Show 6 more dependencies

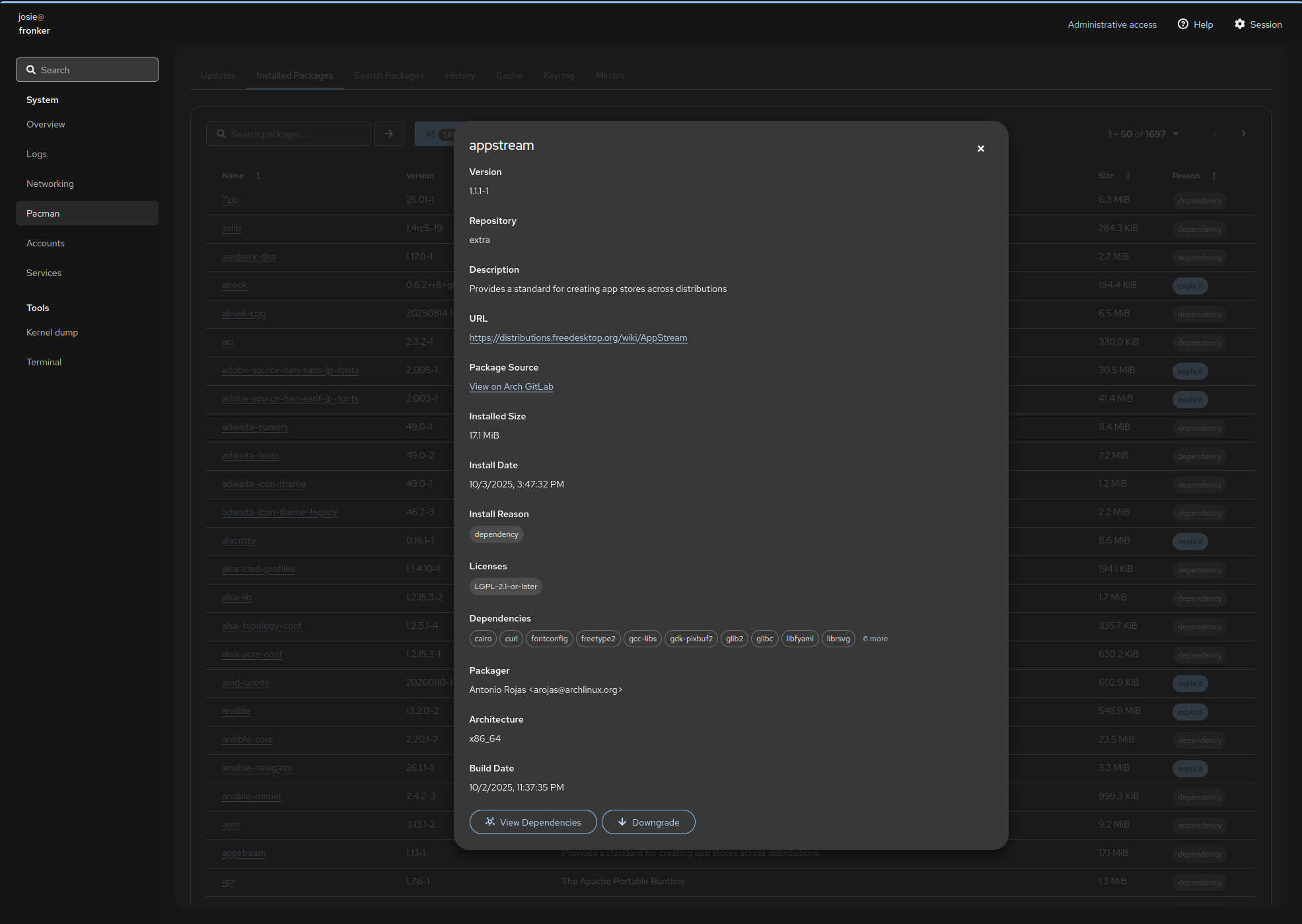tap(875, 639)
